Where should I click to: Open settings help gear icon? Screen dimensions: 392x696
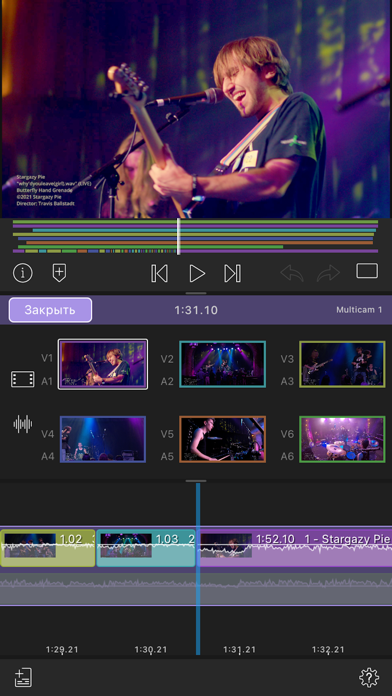point(369,677)
